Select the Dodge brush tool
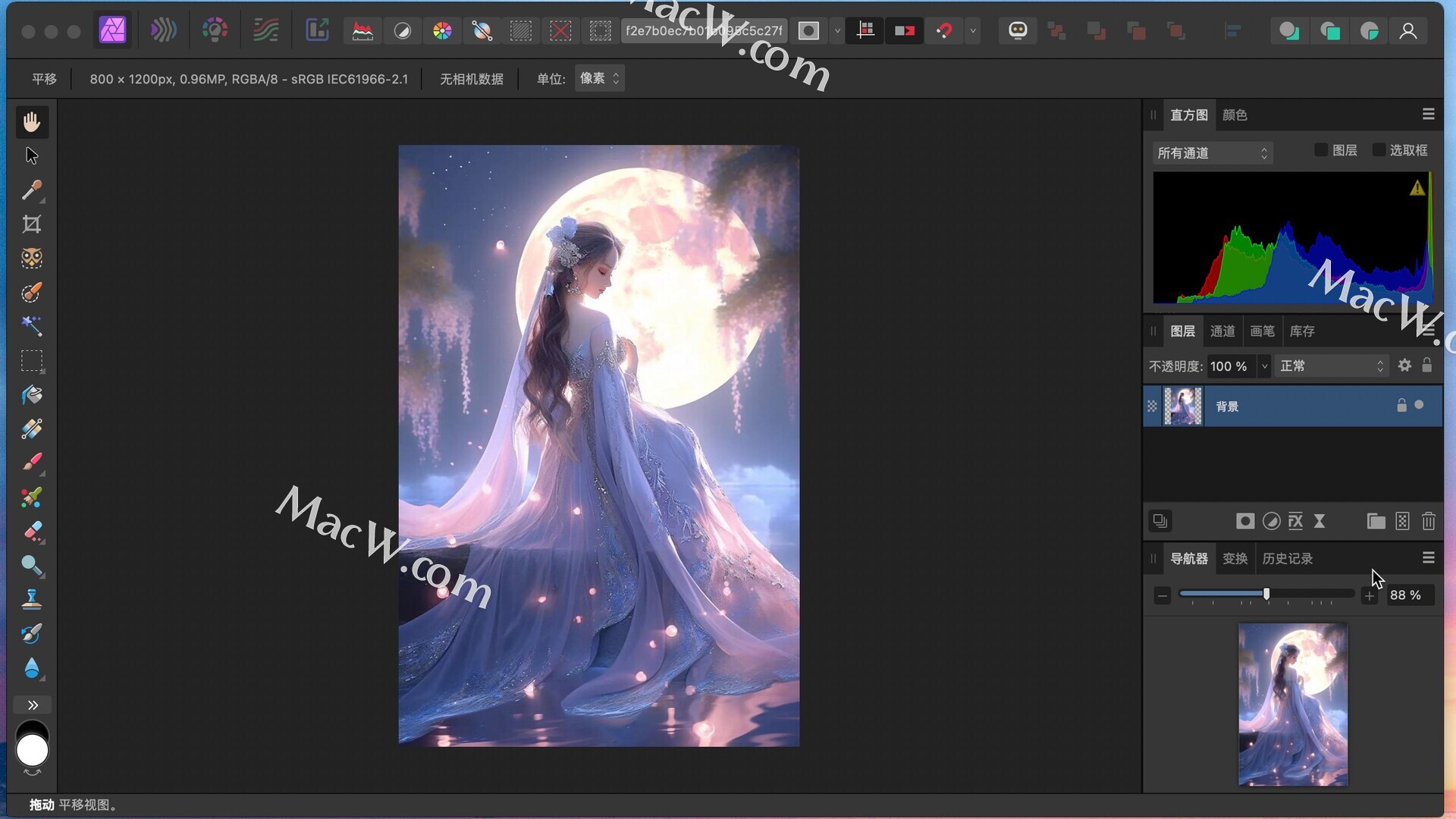This screenshot has width=1456, height=819. click(x=32, y=566)
